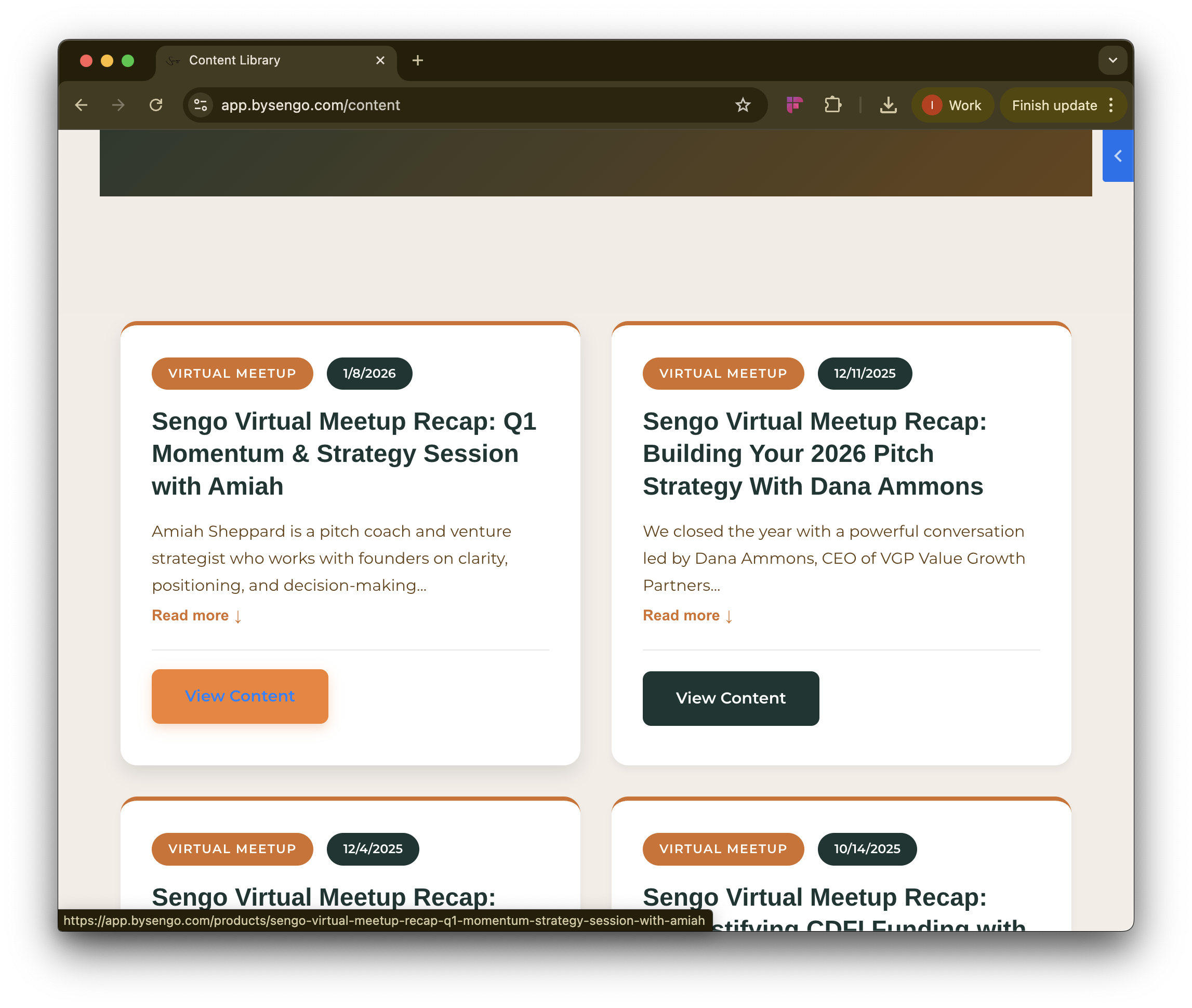
Task: Open the browser downloads icon
Action: click(888, 105)
